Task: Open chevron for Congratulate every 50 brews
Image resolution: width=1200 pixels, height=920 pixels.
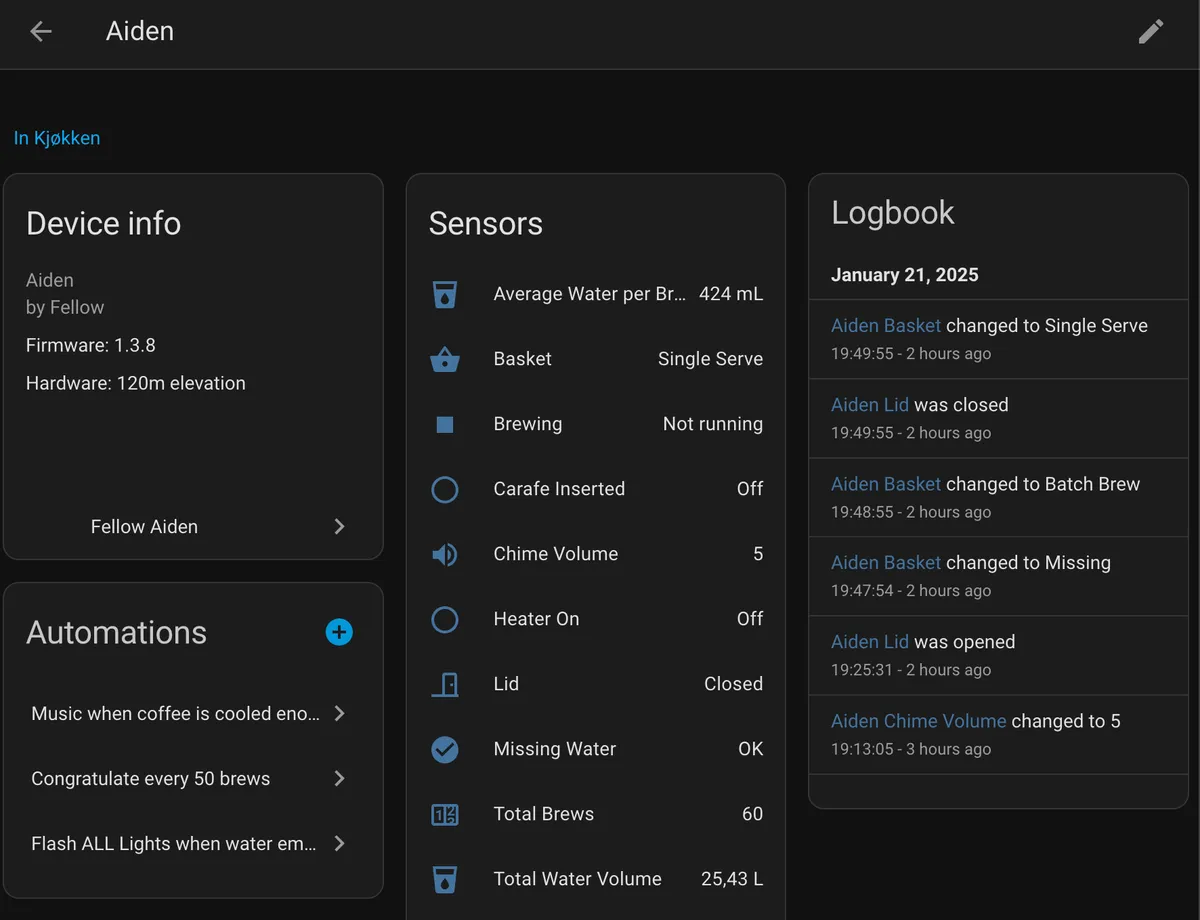Action: click(x=339, y=778)
